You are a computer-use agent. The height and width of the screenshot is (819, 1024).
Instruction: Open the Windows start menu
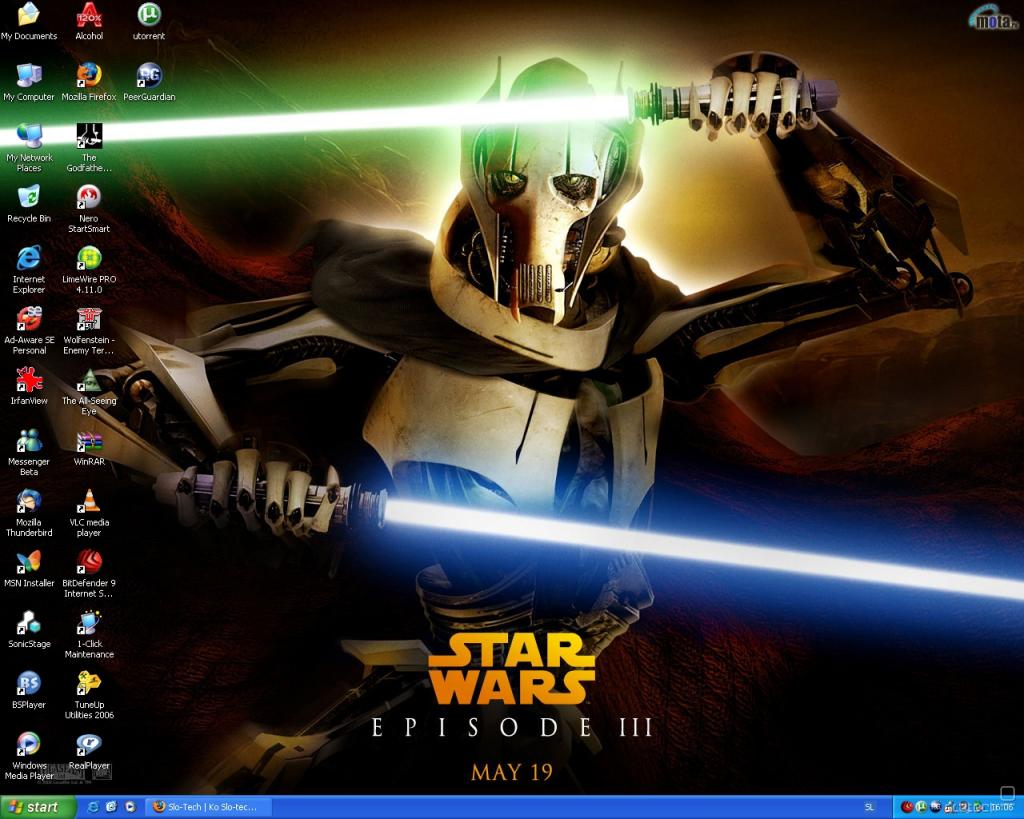coord(38,807)
